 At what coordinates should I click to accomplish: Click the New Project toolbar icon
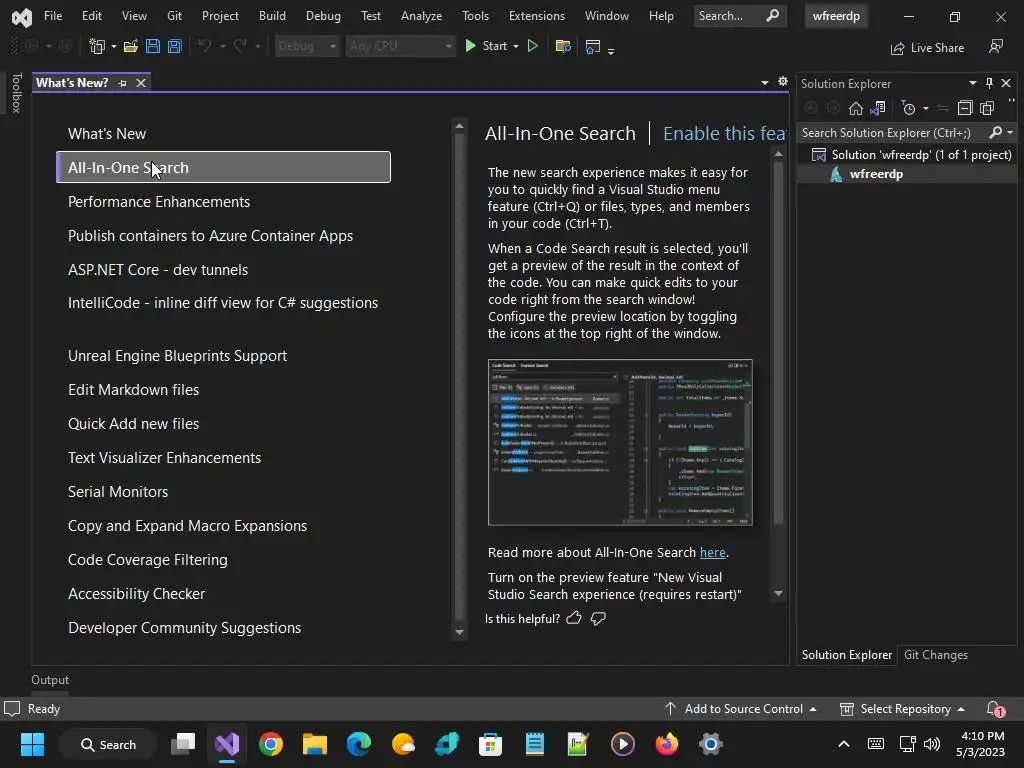click(x=97, y=46)
